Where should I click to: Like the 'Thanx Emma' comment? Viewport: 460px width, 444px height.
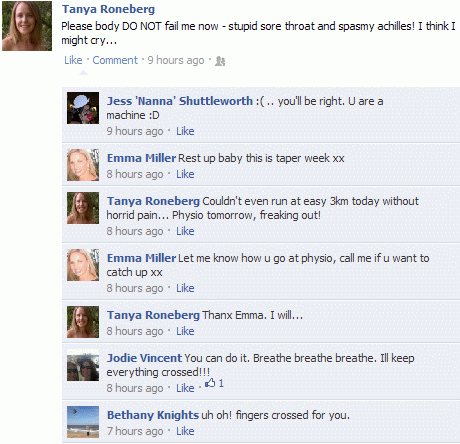point(185,331)
